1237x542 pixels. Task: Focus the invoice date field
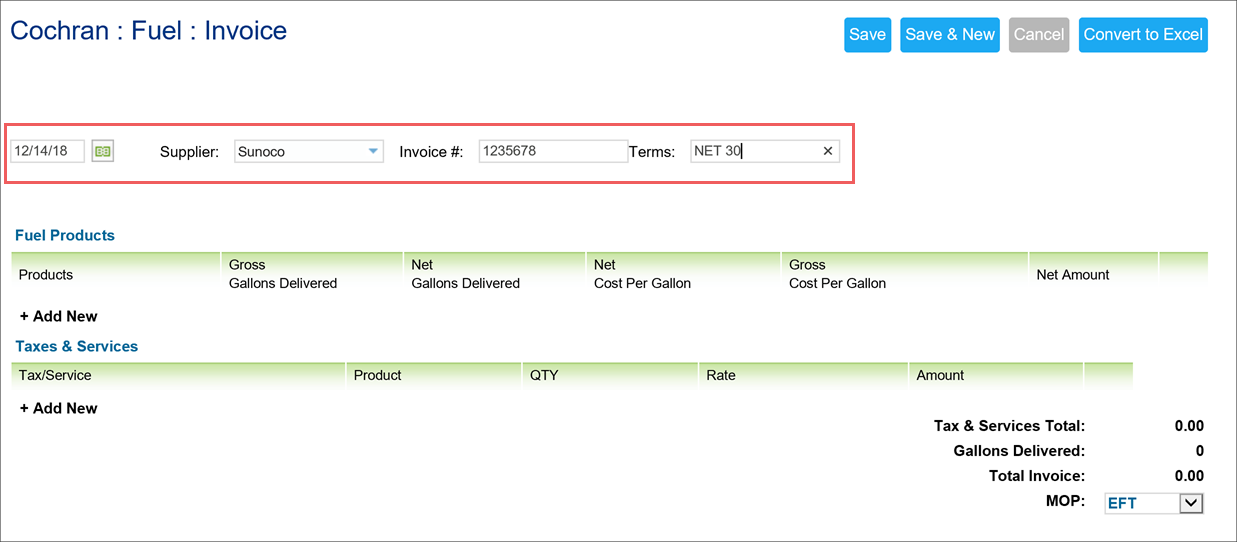(x=47, y=151)
